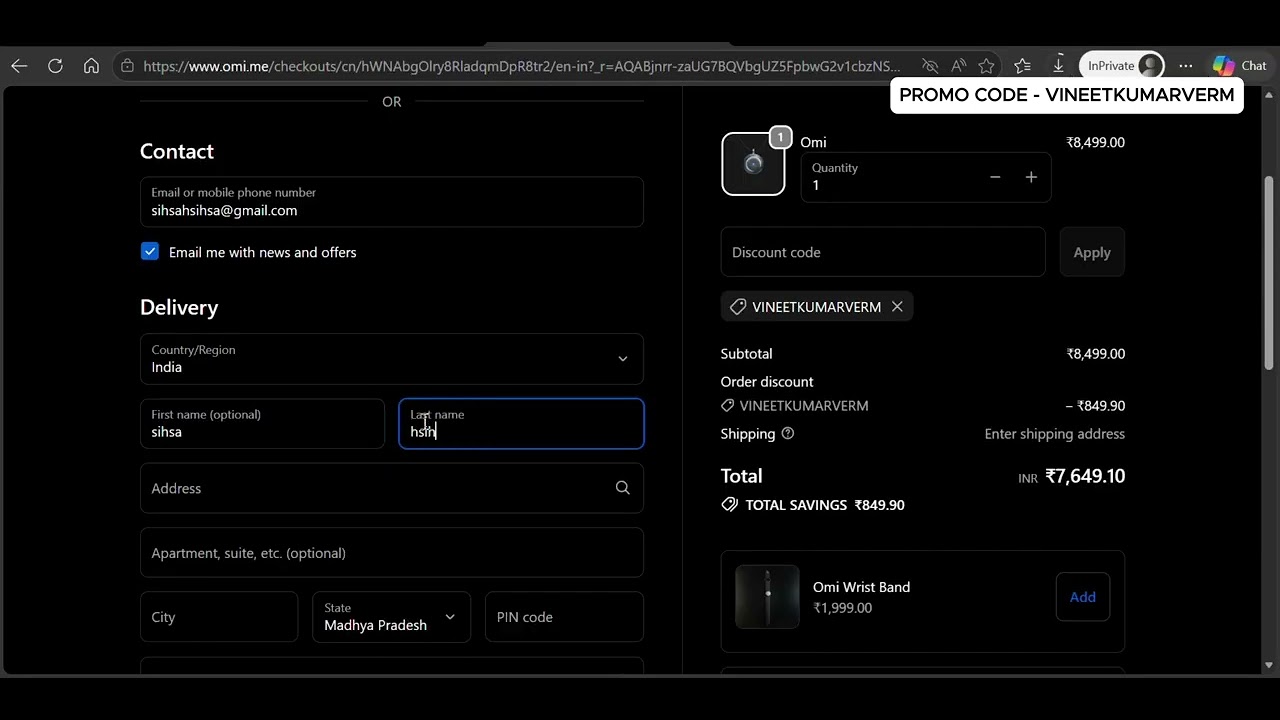Open the Favorites list icon
The image size is (1280, 720).
point(1022,66)
